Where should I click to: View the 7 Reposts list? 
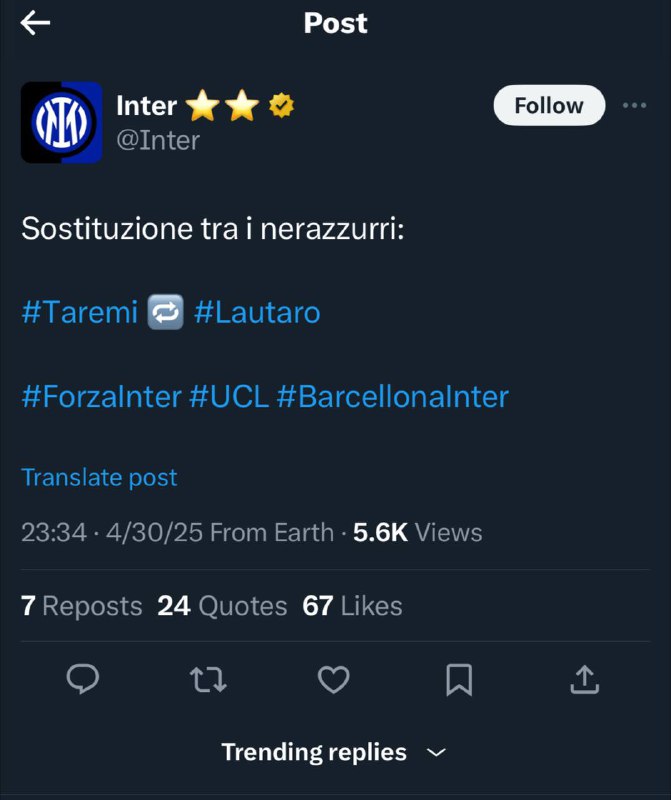tap(82, 606)
